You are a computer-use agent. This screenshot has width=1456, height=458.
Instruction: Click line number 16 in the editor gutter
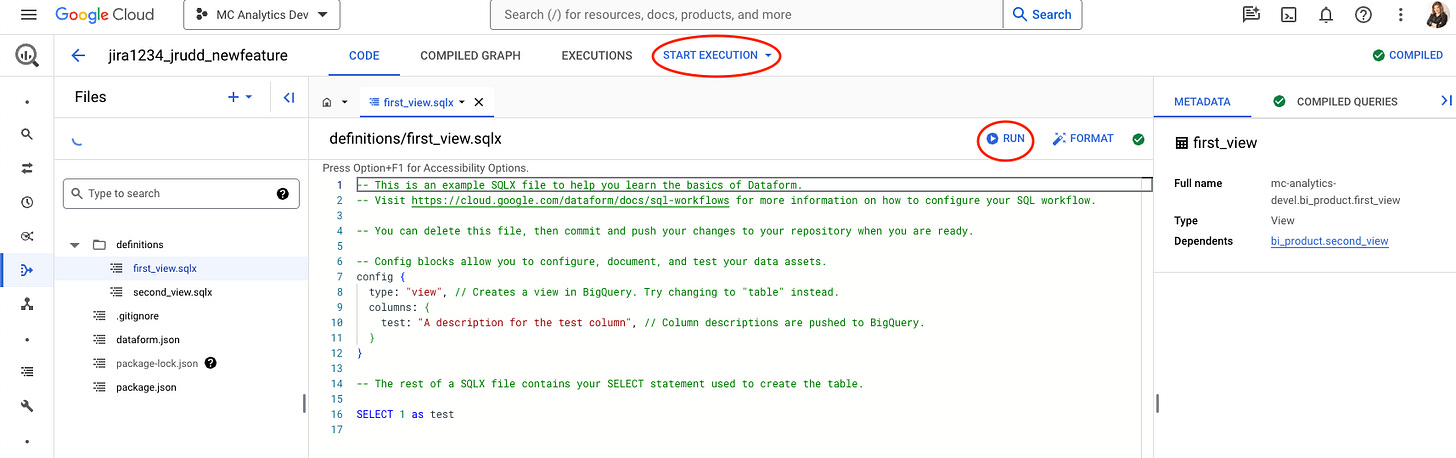pos(336,414)
